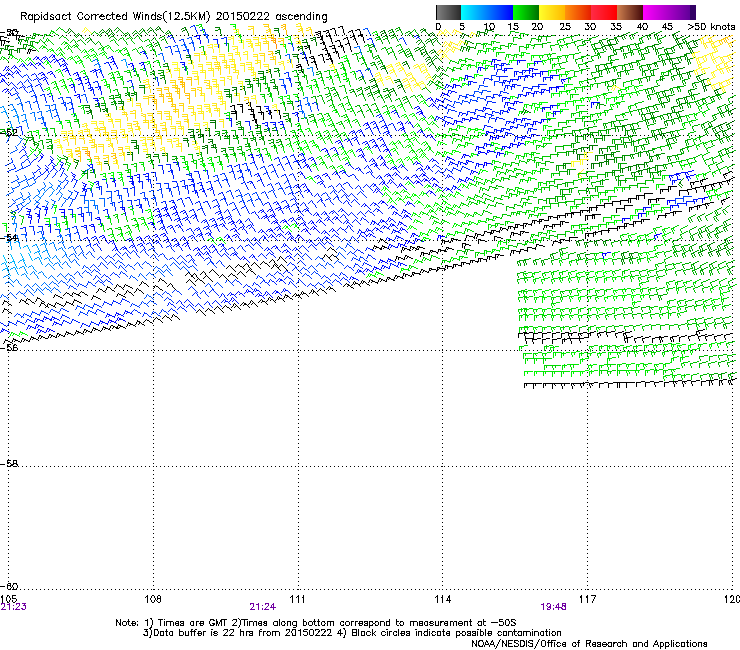Click the '25' legend scale label

pyautogui.click(x=565, y=27)
